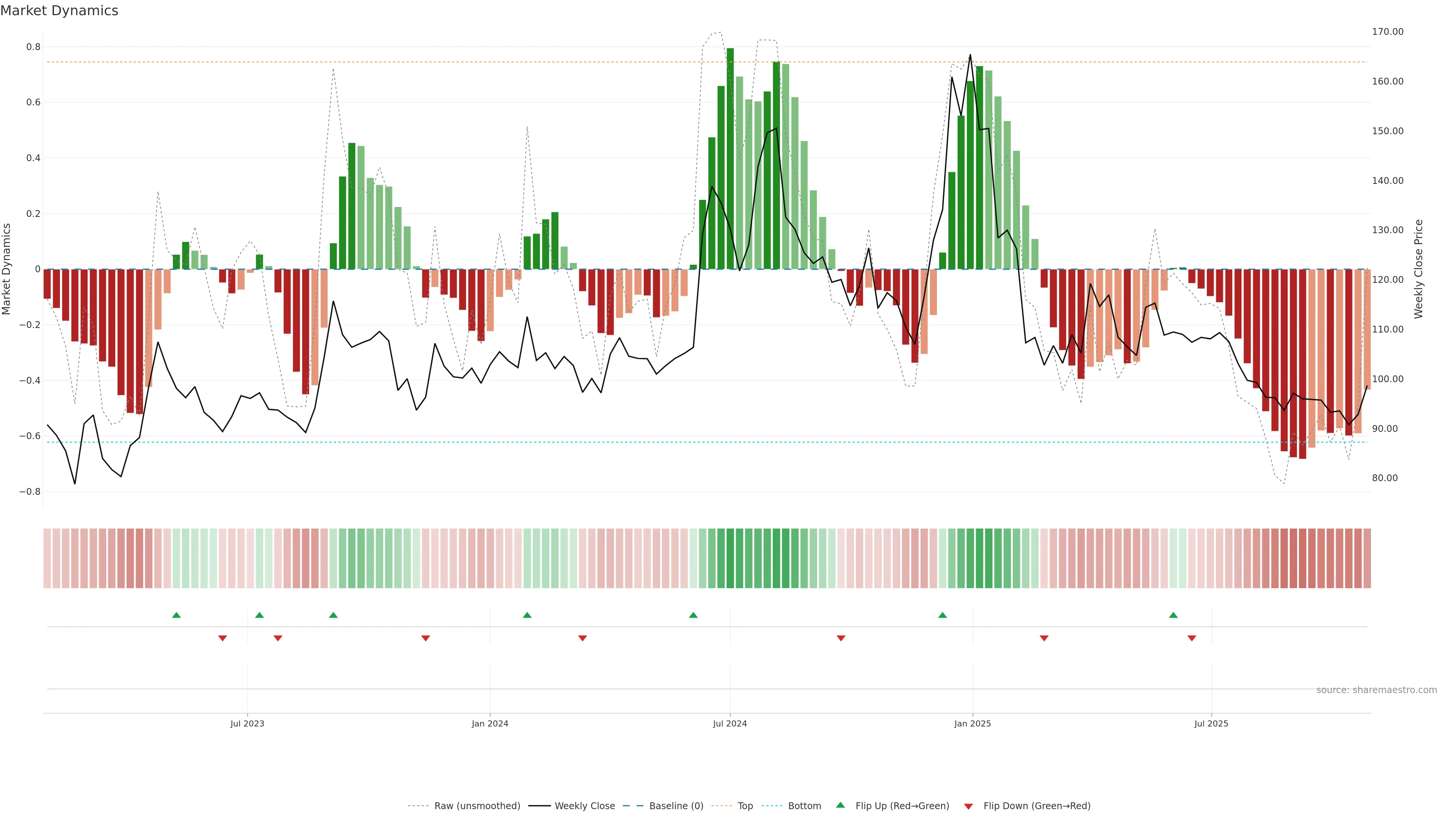Click the last red flip-down triangle marker
1456x819 pixels.
[x=1192, y=638]
